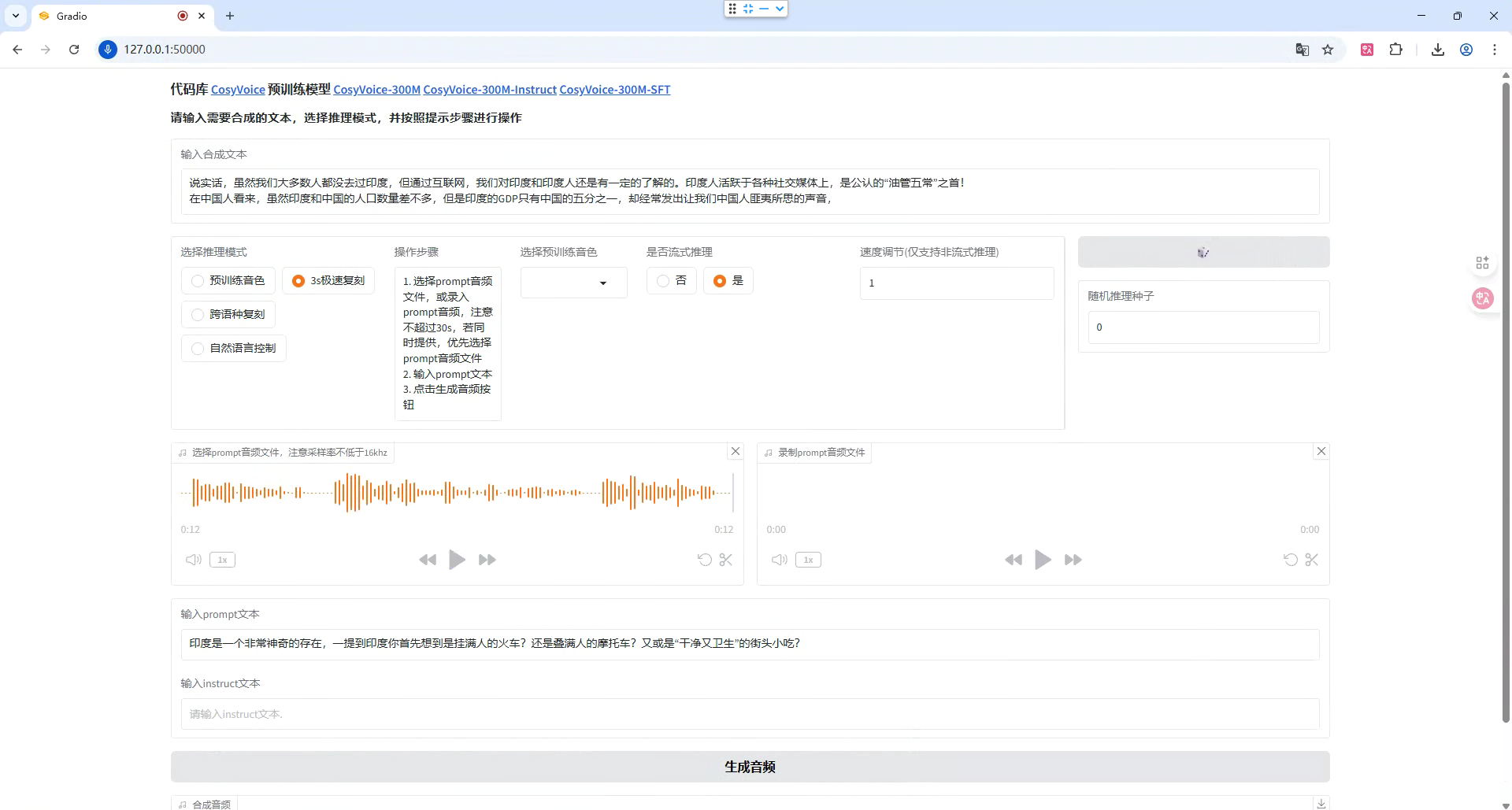Click the address bar URL 127.0.0.1:50000

165,50
